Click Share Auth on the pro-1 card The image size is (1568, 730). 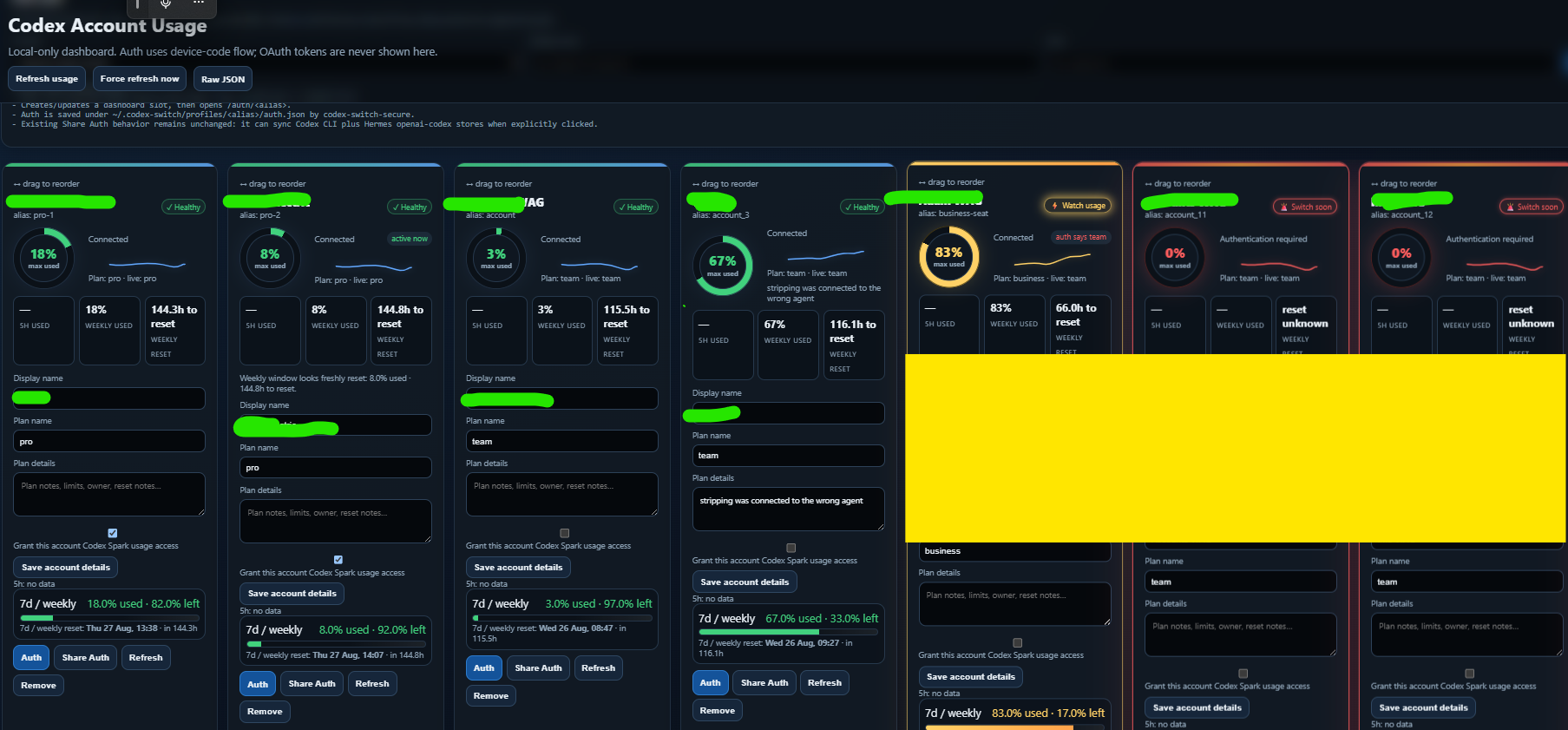pyautogui.click(x=86, y=658)
